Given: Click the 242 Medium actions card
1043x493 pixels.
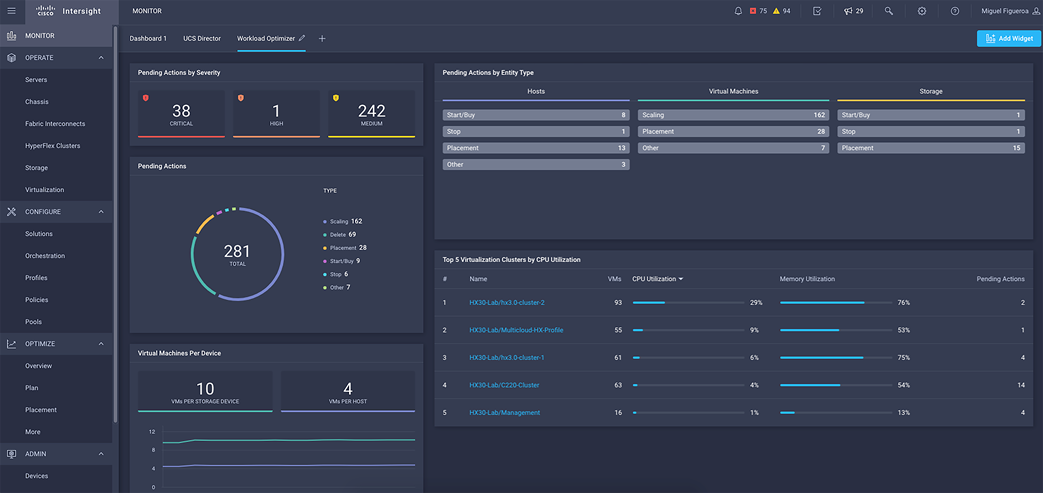Looking at the screenshot, I should pyautogui.click(x=371, y=114).
